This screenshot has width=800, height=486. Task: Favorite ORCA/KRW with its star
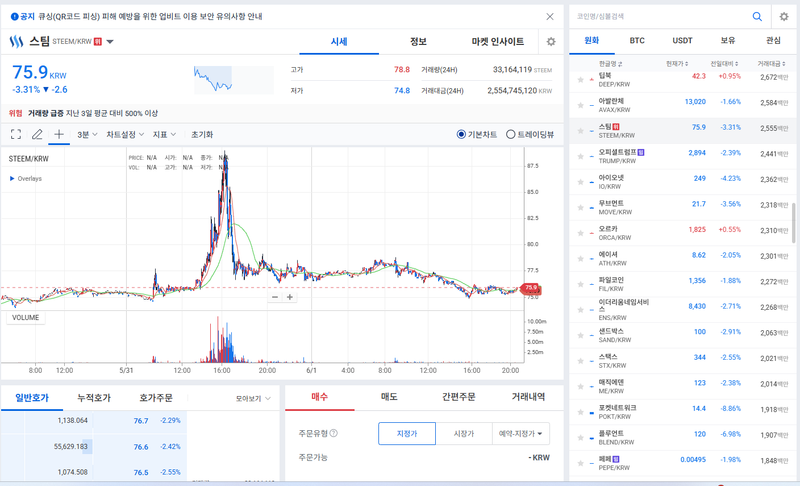580,233
